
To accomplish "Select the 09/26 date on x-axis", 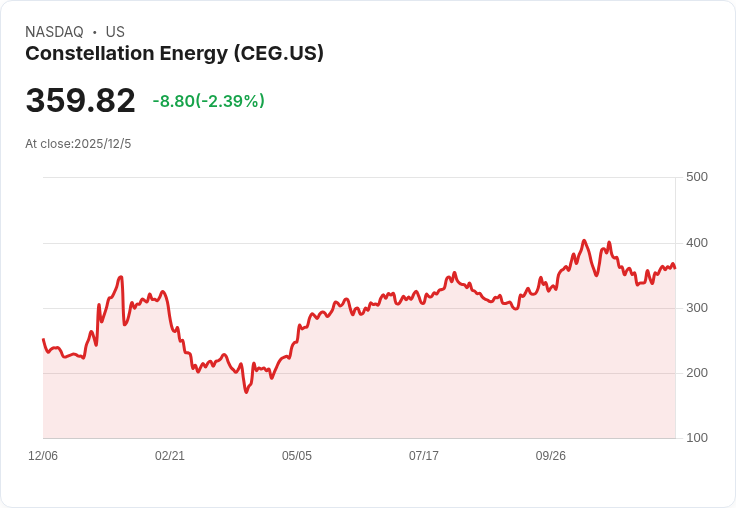I will tap(551, 456).
